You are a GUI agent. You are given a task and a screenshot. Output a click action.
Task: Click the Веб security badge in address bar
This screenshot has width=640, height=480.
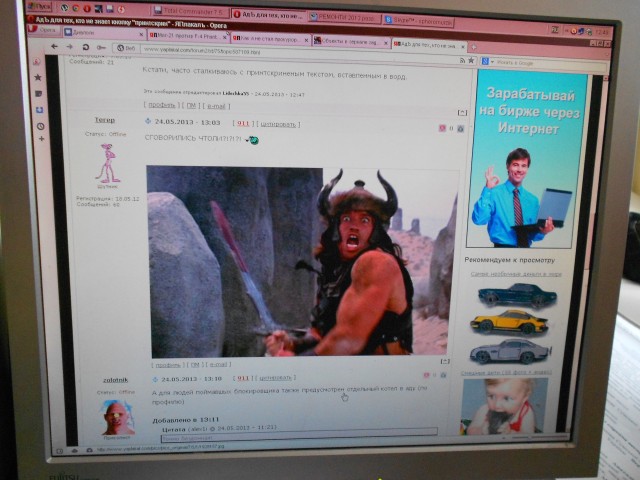(x=126, y=48)
